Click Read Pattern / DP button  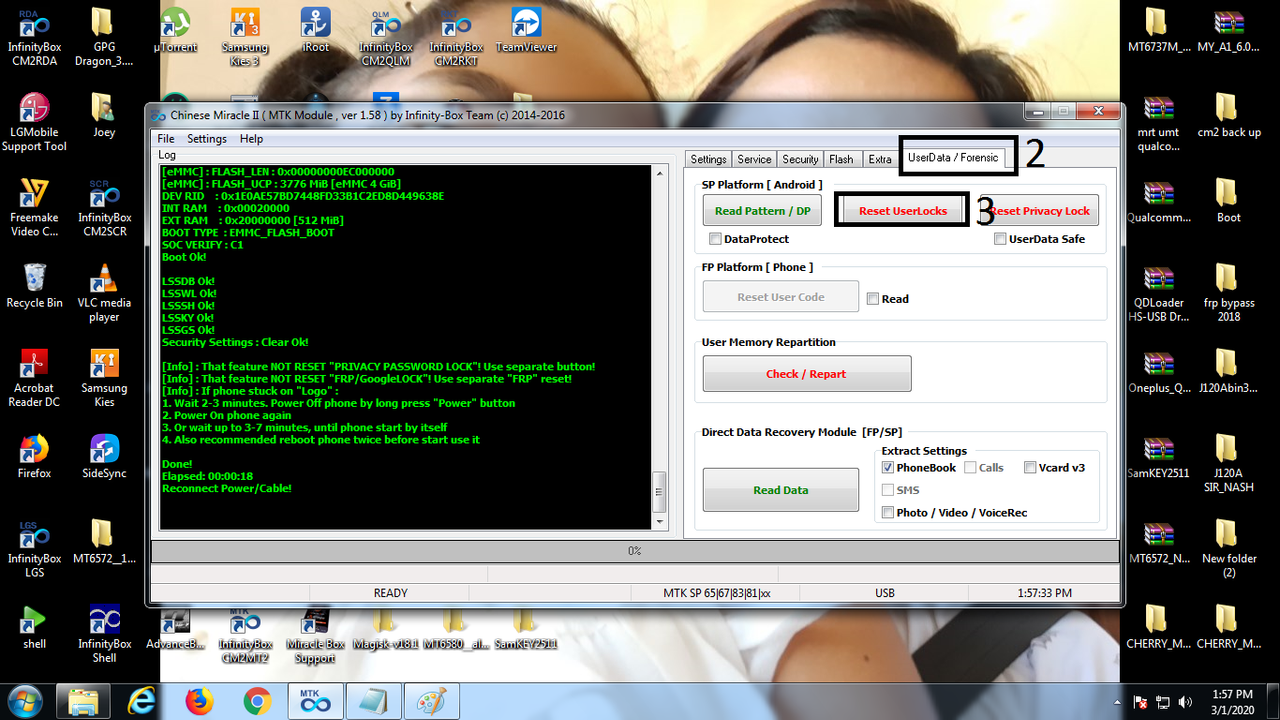point(763,211)
